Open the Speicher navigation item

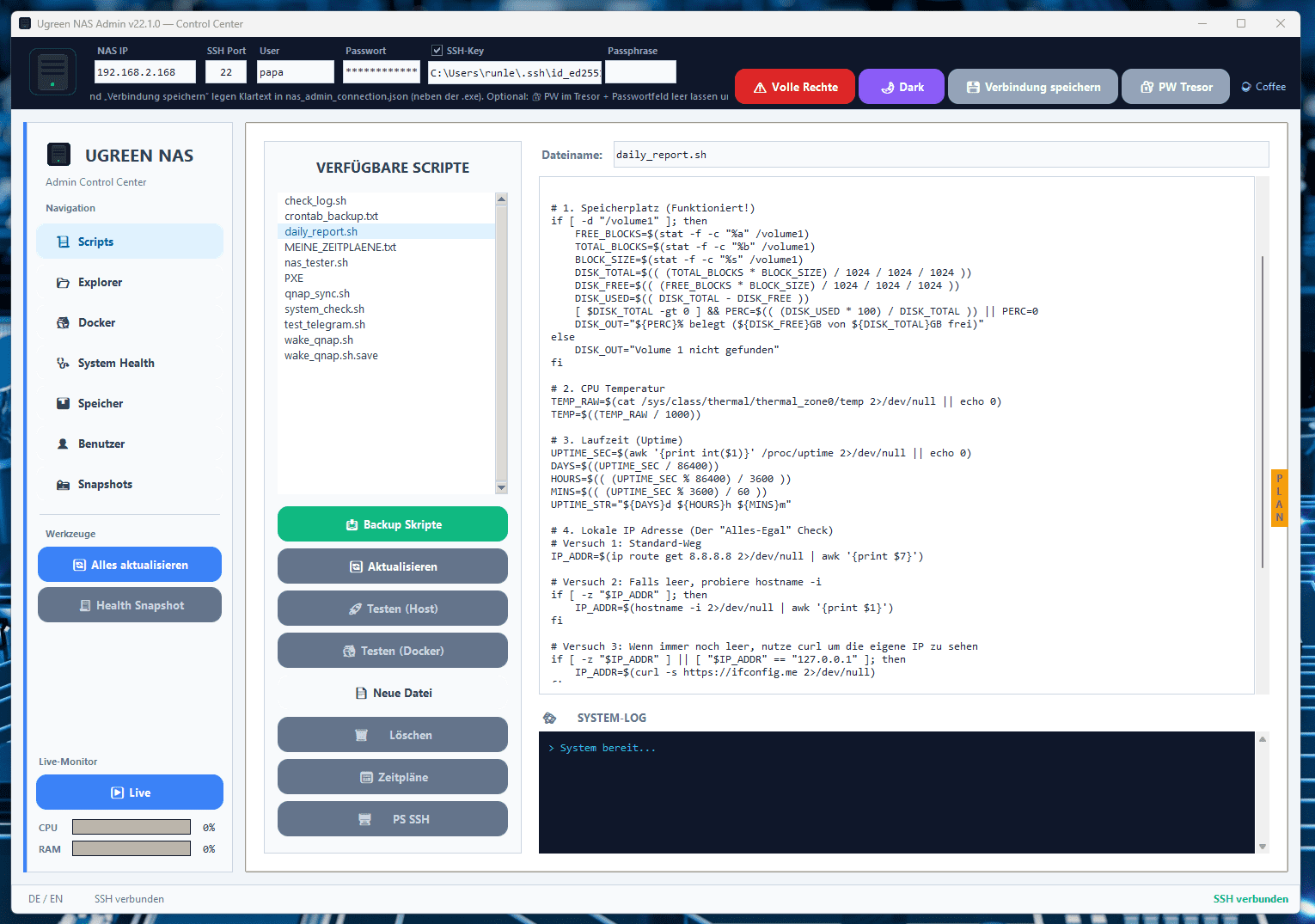(x=130, y=403)
